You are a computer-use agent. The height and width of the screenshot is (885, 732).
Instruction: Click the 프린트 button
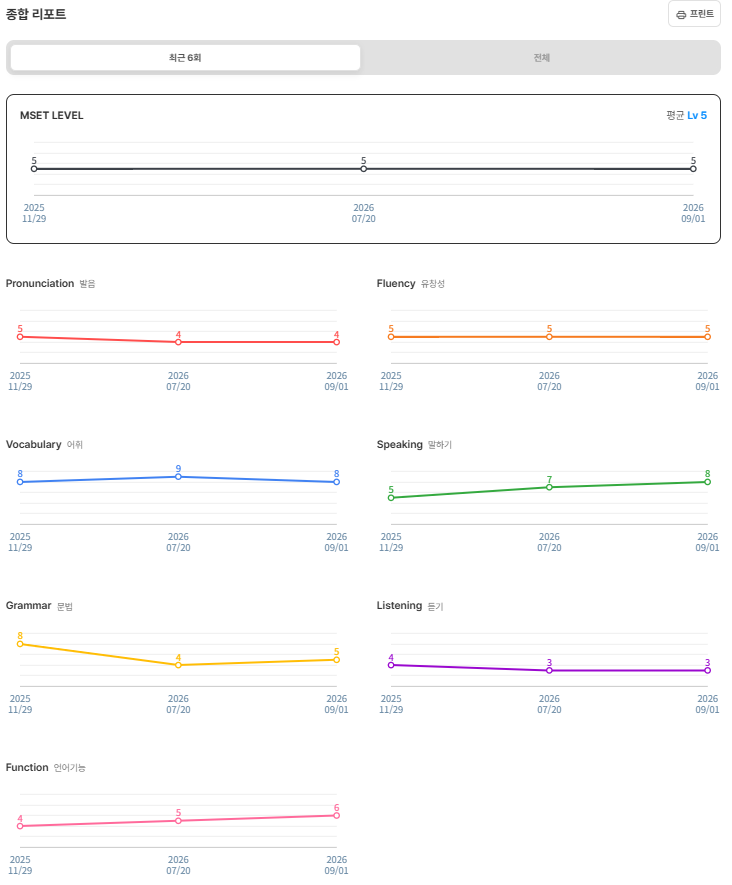(694, 14)
